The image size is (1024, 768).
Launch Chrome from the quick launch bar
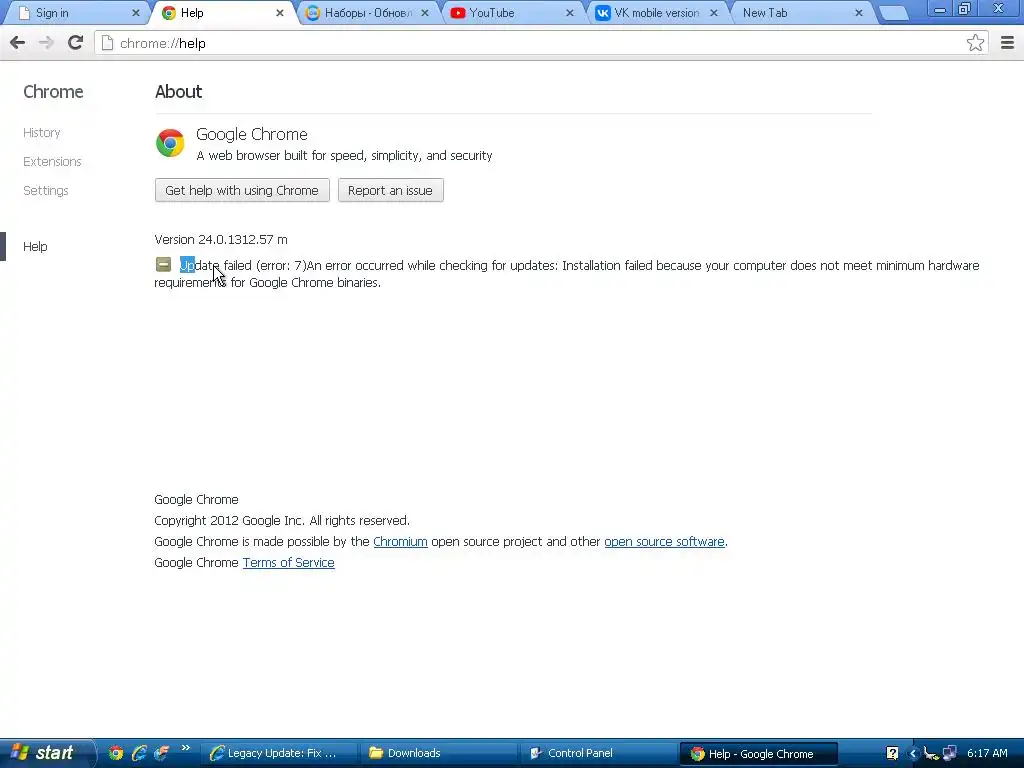click(x=116, y=753)
